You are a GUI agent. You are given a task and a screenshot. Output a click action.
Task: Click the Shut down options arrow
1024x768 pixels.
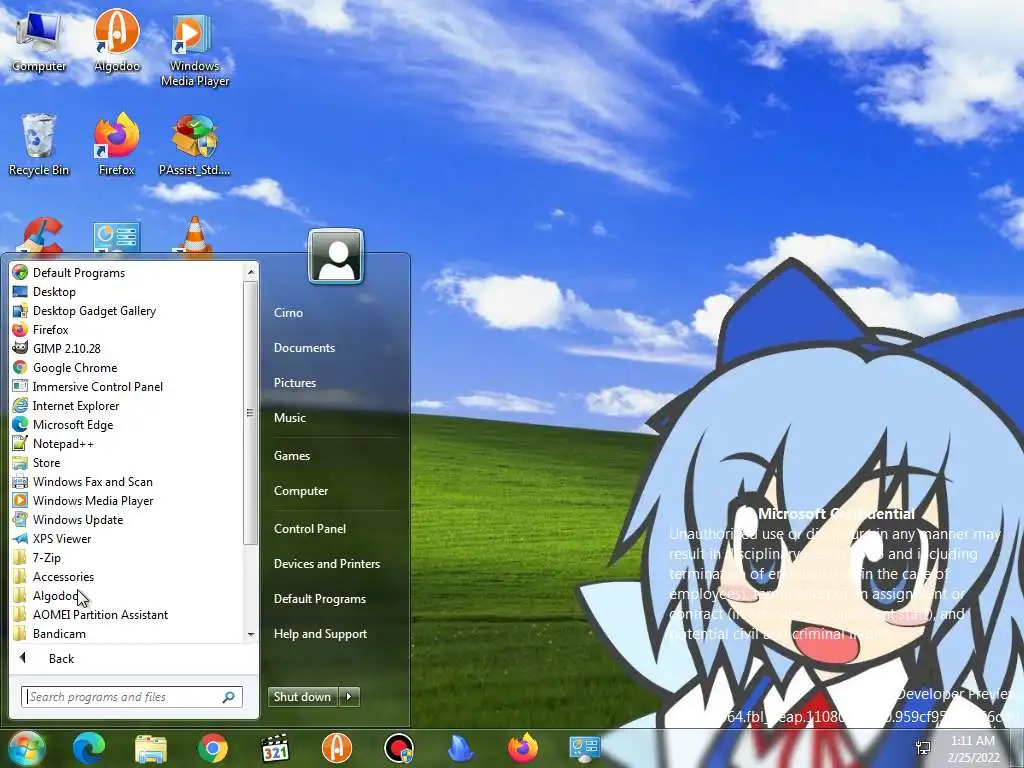tap(349, 696)
